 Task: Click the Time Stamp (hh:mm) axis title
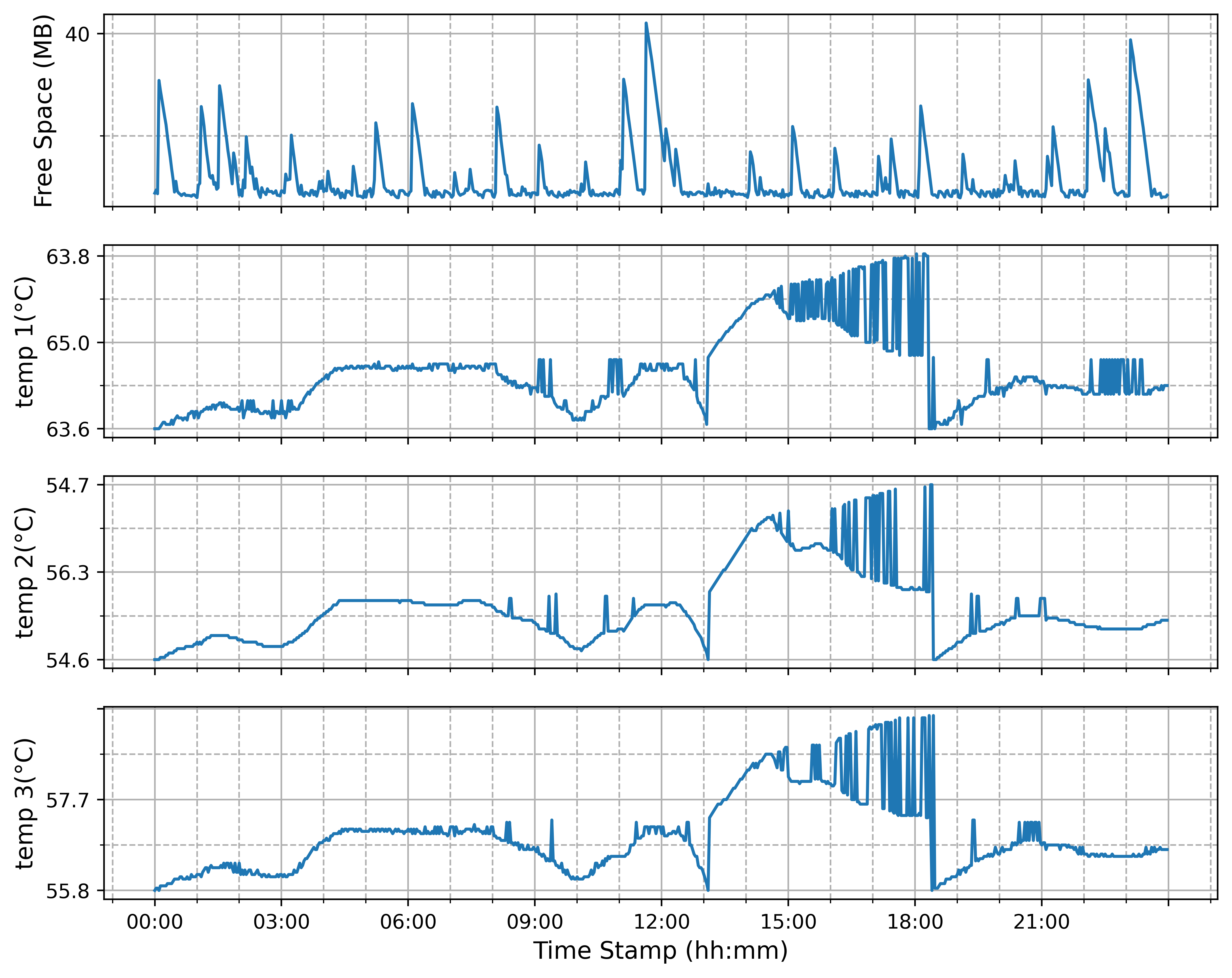(x=661, y=951)
